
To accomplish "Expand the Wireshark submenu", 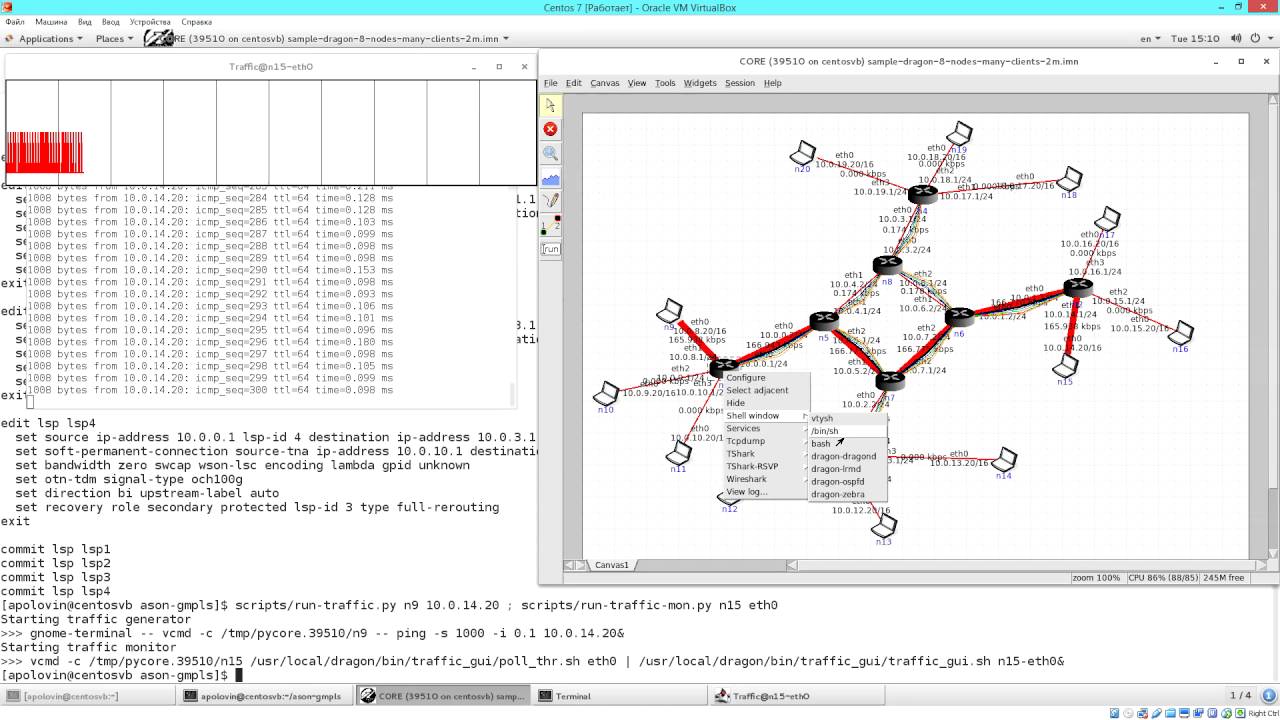I will 766,479.
